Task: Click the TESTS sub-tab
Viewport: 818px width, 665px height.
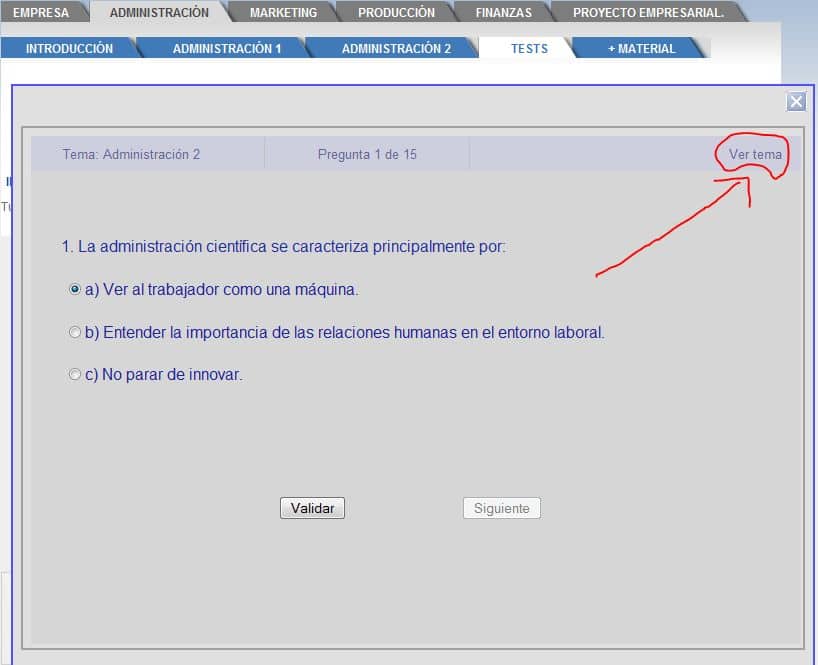Action: coord(529,48)
